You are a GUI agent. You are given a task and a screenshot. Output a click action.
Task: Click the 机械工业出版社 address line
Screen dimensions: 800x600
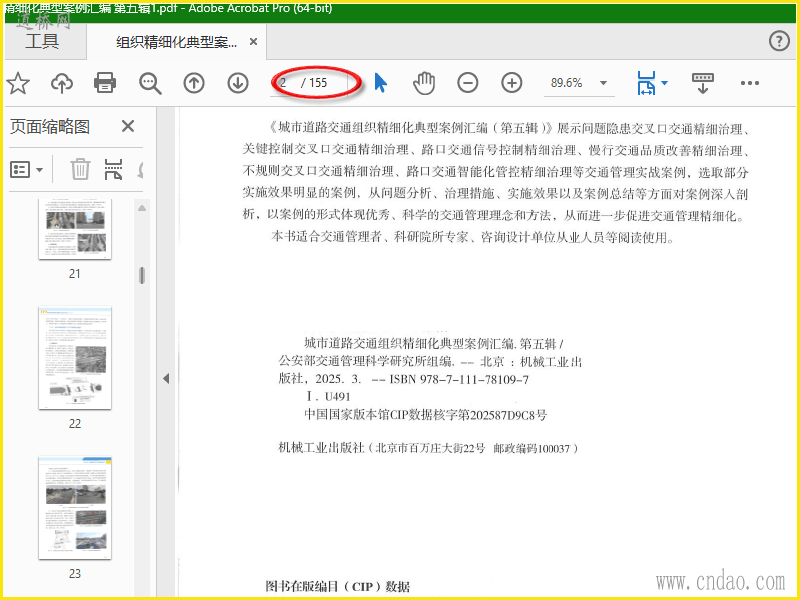pyautogui.click(x=428, y=448)
